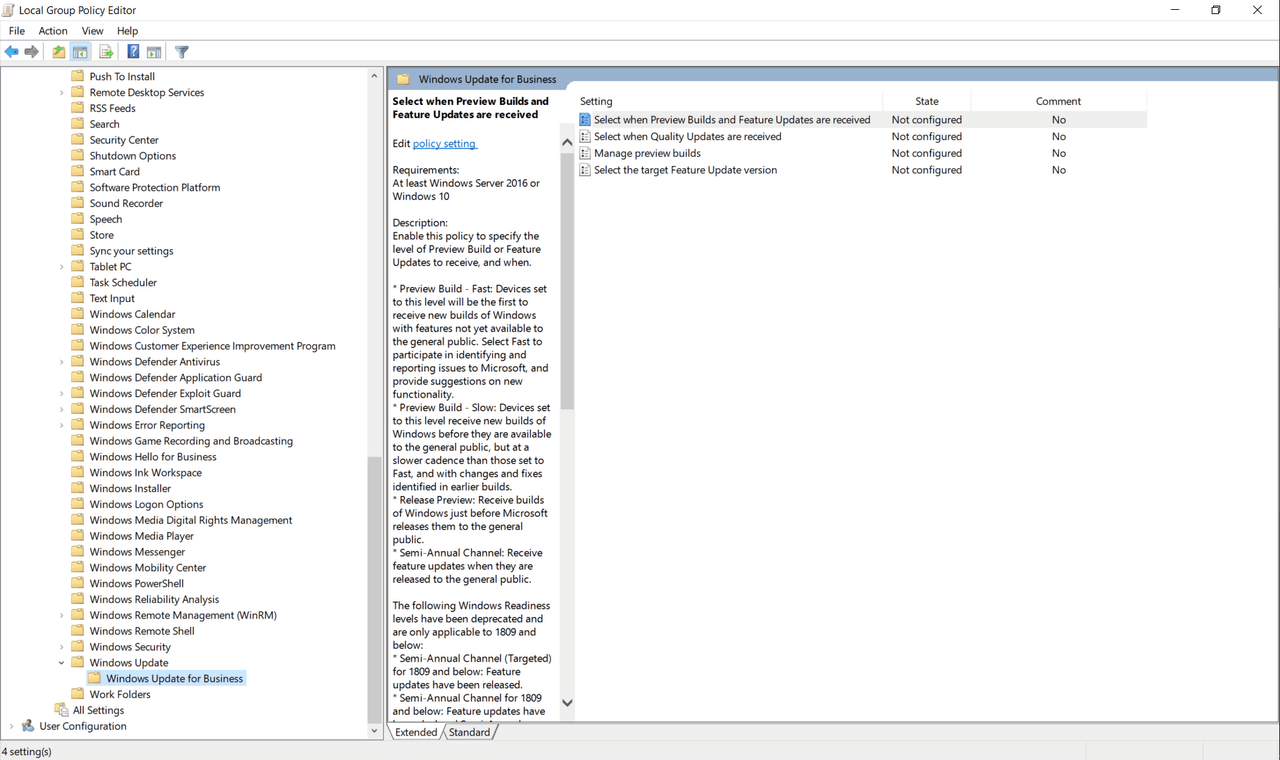Screen dimensions: 1280x760
Task: Expand Windows Error Reporting node
Action: 62,425
